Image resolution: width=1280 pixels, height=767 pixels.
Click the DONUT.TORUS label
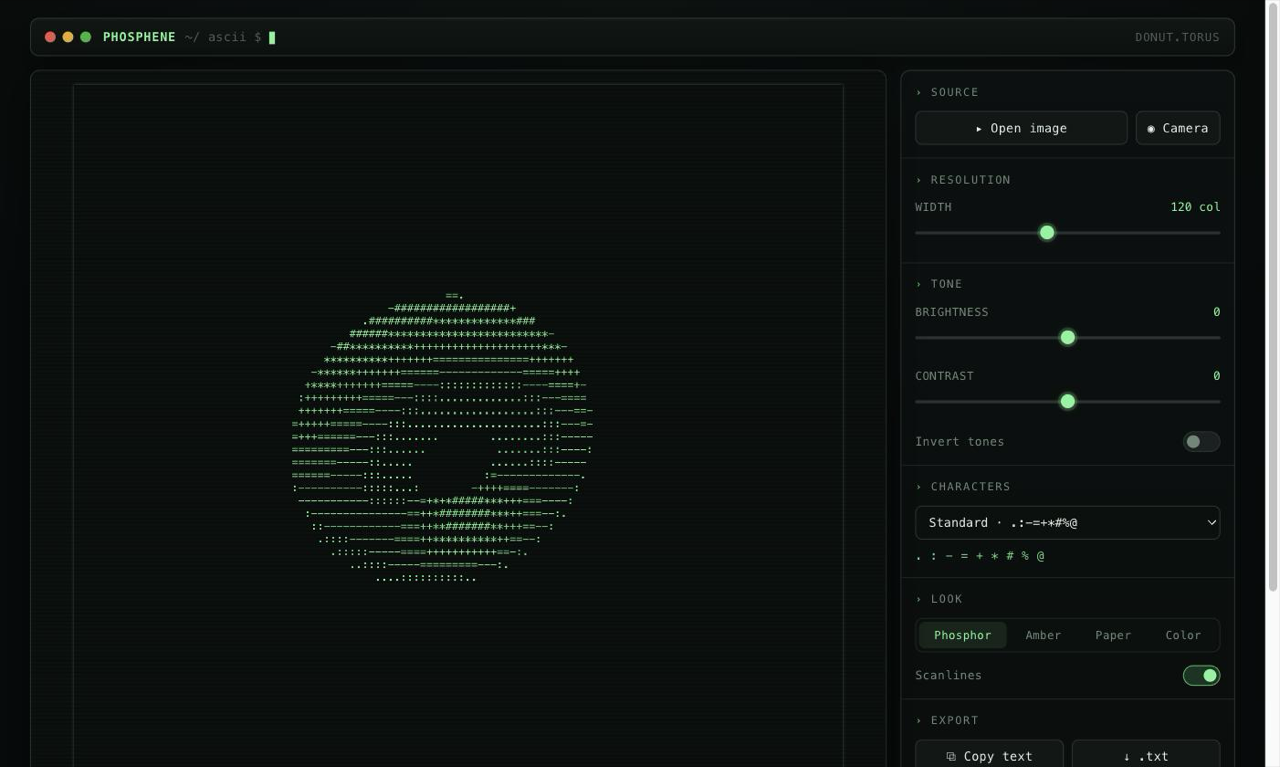1177,37
